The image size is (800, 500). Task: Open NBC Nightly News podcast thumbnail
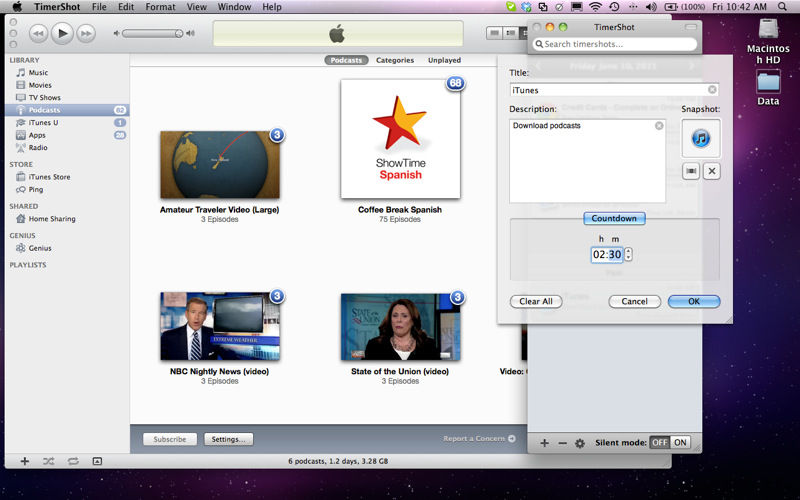(220, 327)
